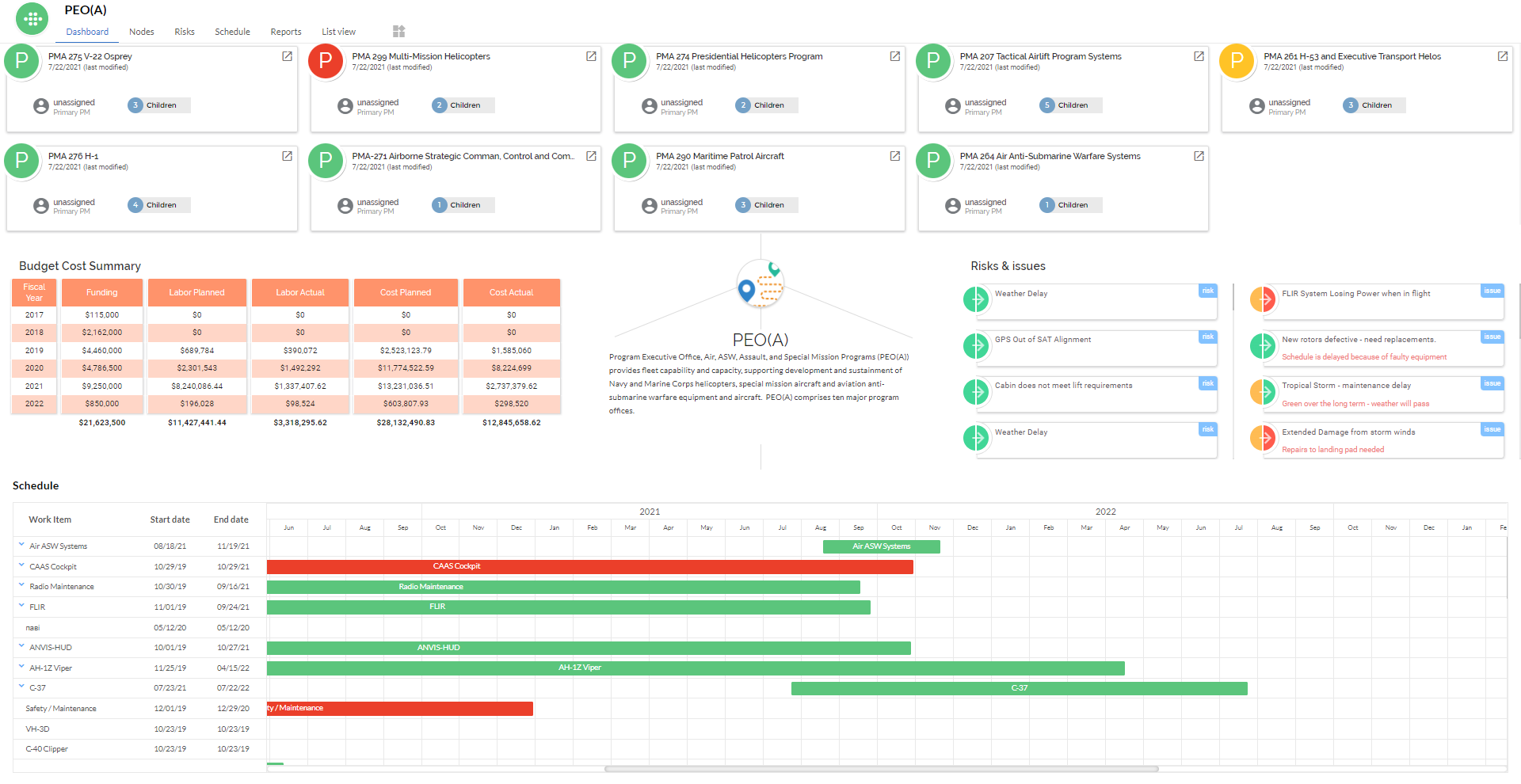The height and width of the screenshot is (784, 1521).
Task: Open PMA 275 V-22 Osprey in new window
Action: click(x=287, y=56)
